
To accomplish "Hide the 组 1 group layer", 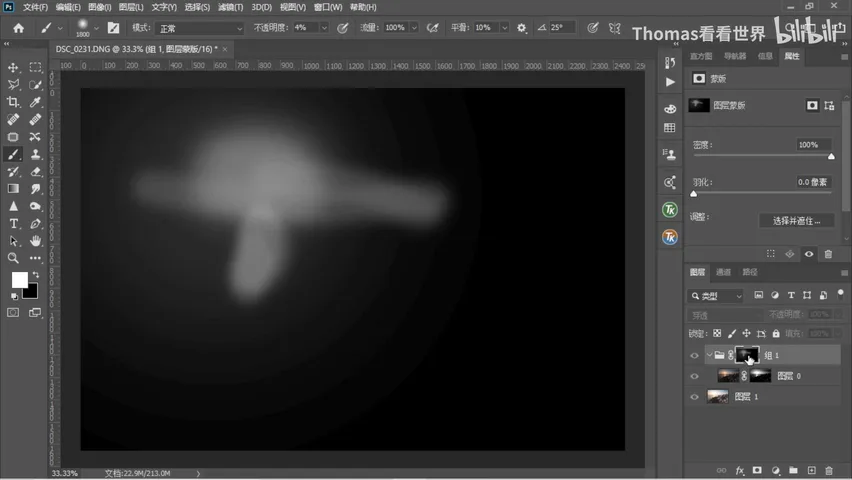I will (694, 356).
